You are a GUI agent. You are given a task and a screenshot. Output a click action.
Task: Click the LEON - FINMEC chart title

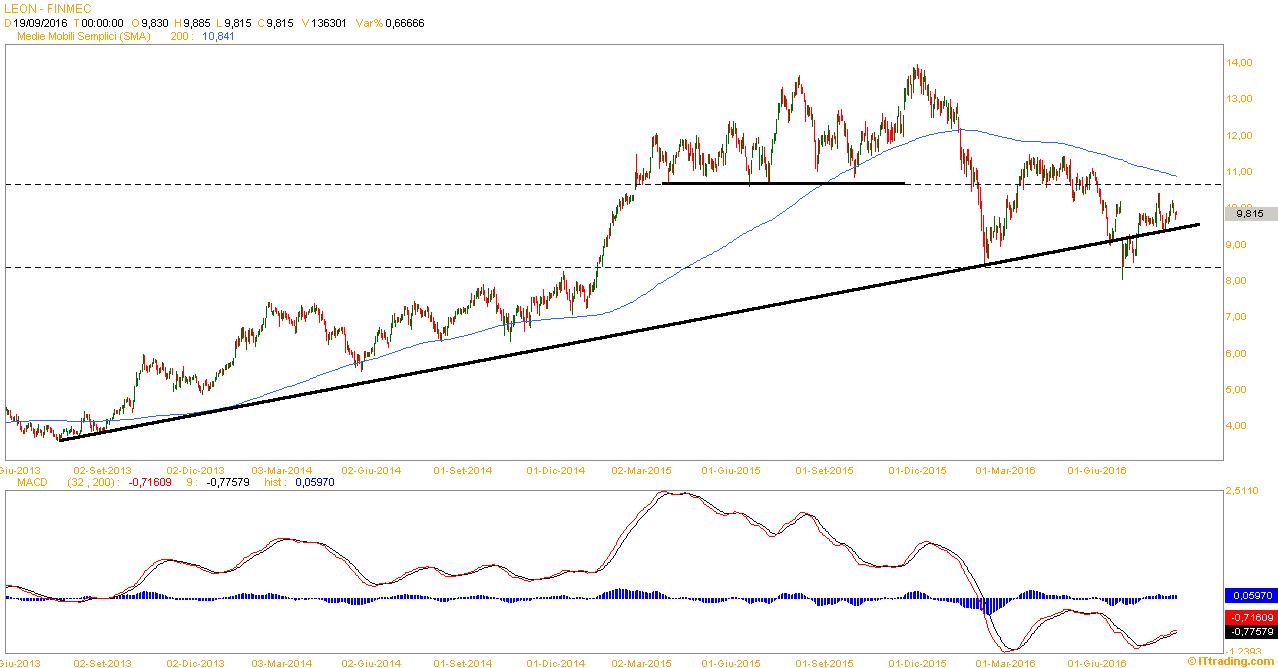coord(44,8)
